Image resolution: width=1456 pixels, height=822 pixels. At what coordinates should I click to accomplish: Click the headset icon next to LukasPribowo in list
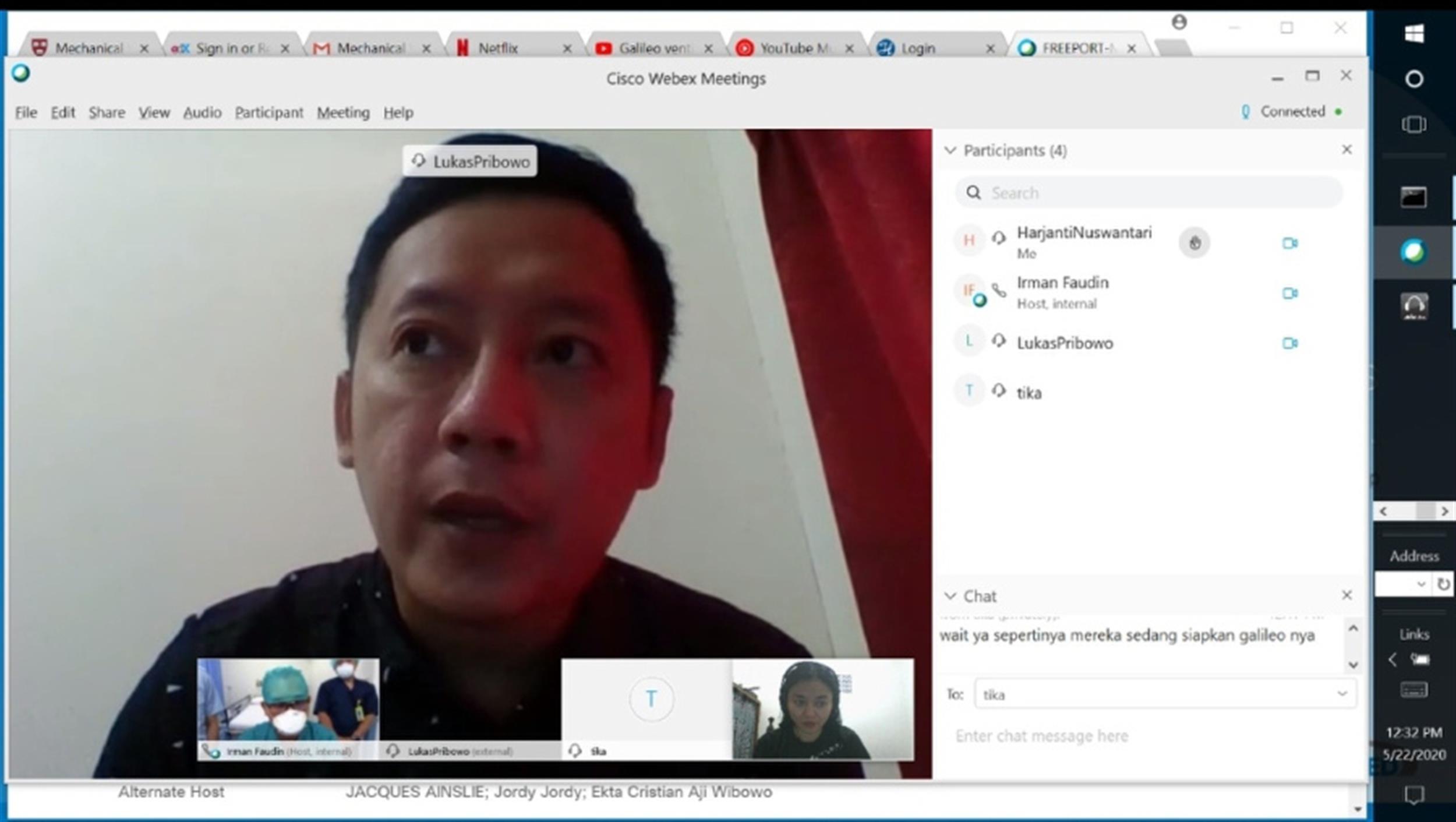pyautogui.click(x=999, y=341)
